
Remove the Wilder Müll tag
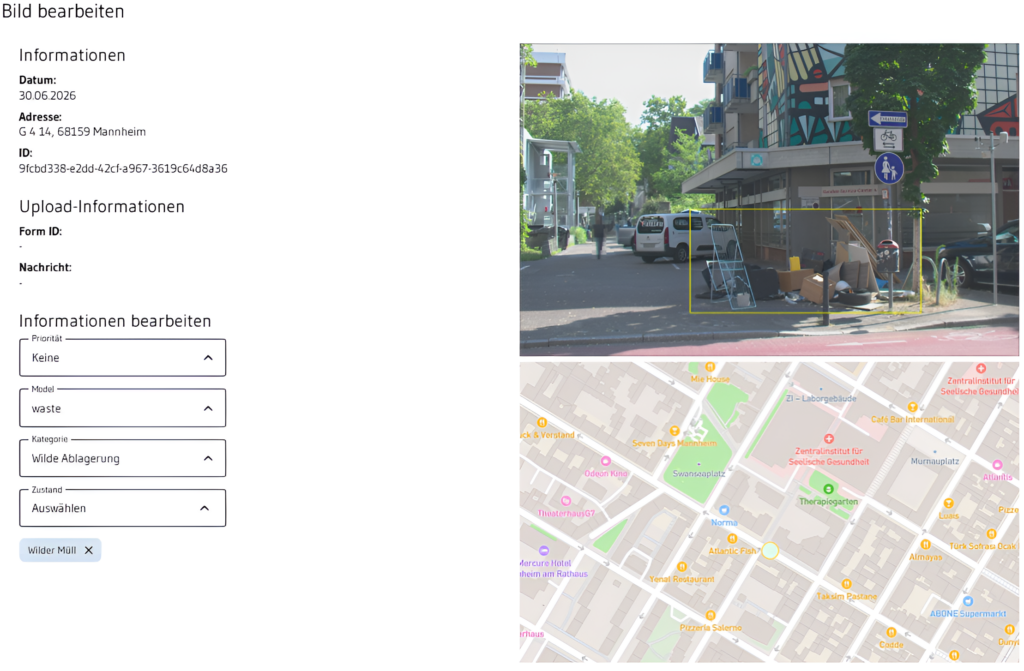[89, 550]
